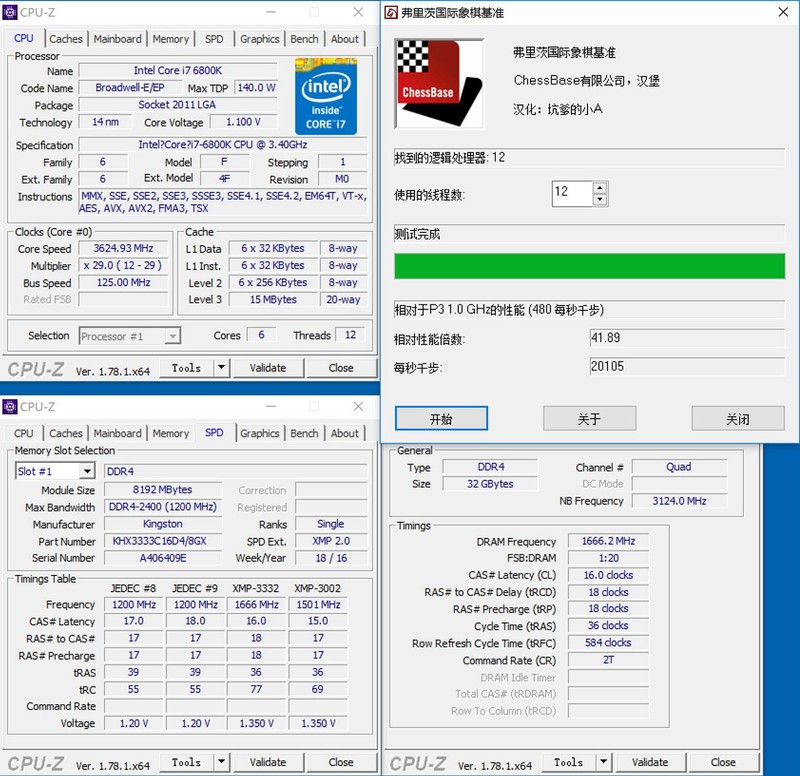Click processor name Intel Core i7 6800K
The height and width of the screenshot is (776, 800).
click(178, 70)
